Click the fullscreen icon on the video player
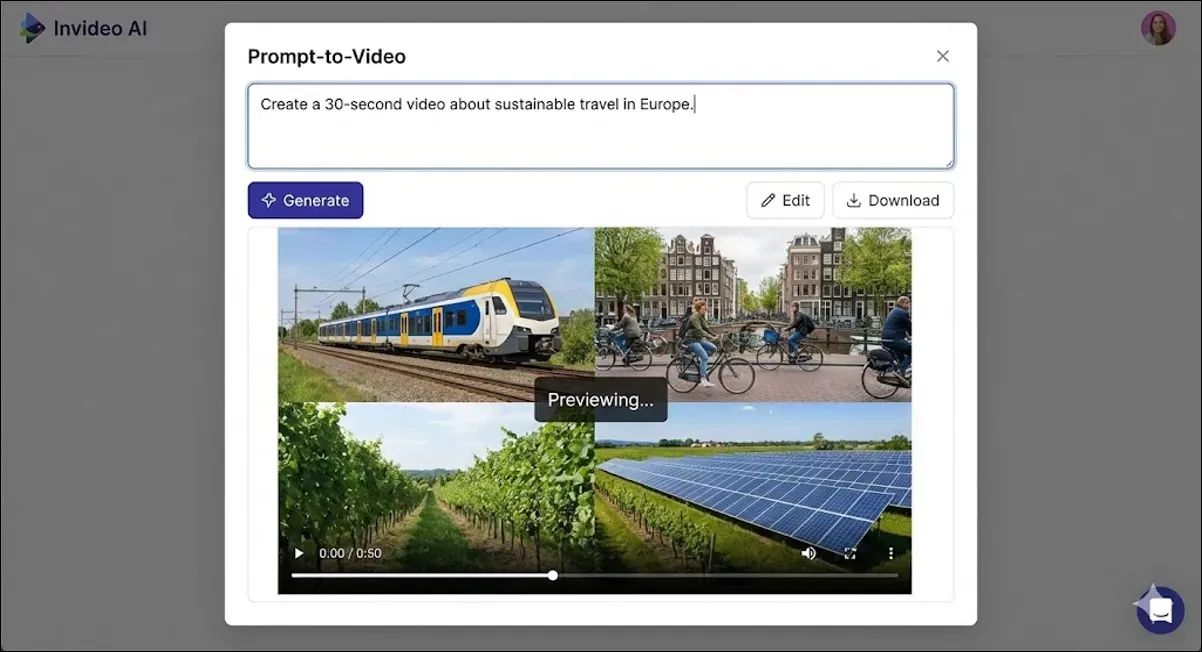 point(850,553)
